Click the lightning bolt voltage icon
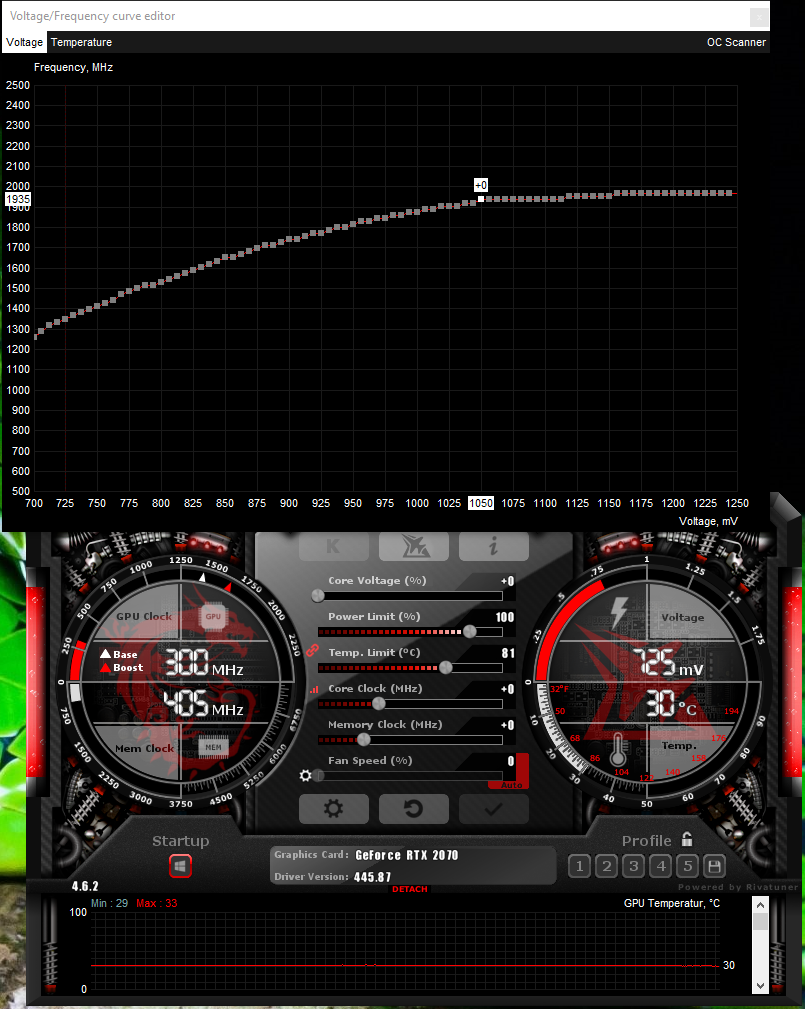805x1009 pixels. coord(619,613)
